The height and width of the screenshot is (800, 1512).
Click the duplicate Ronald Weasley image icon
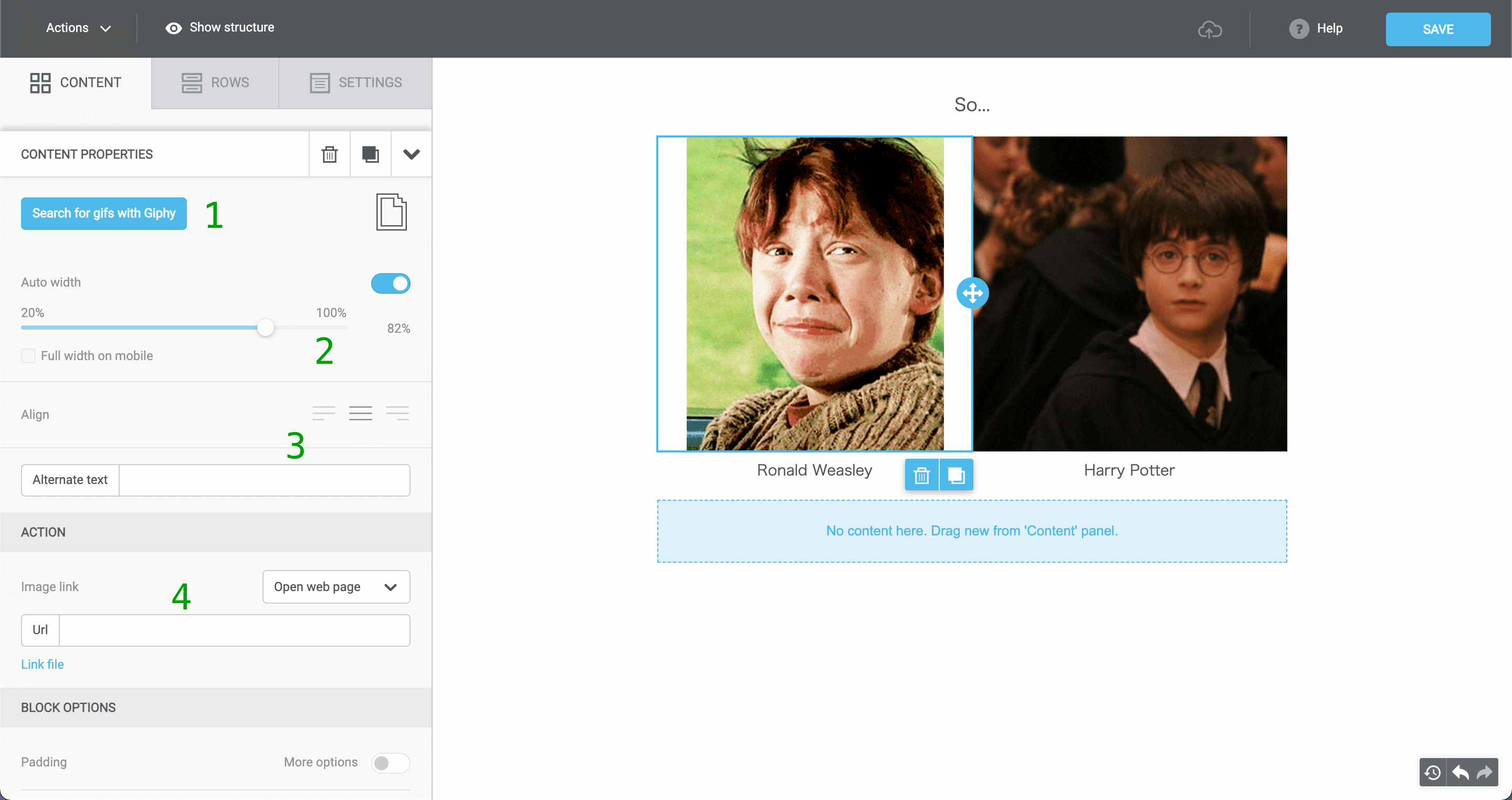pyautogui.click(x=956, y=475)
